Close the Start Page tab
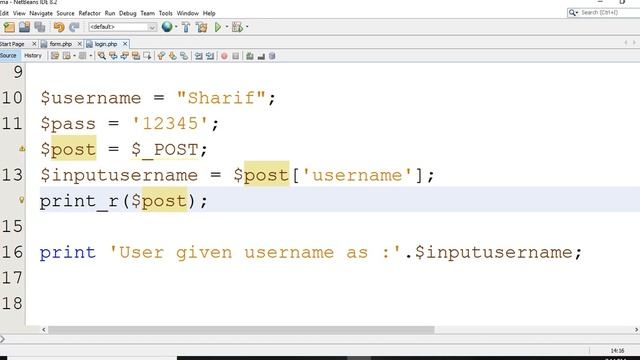 click(x=34, y=44)
